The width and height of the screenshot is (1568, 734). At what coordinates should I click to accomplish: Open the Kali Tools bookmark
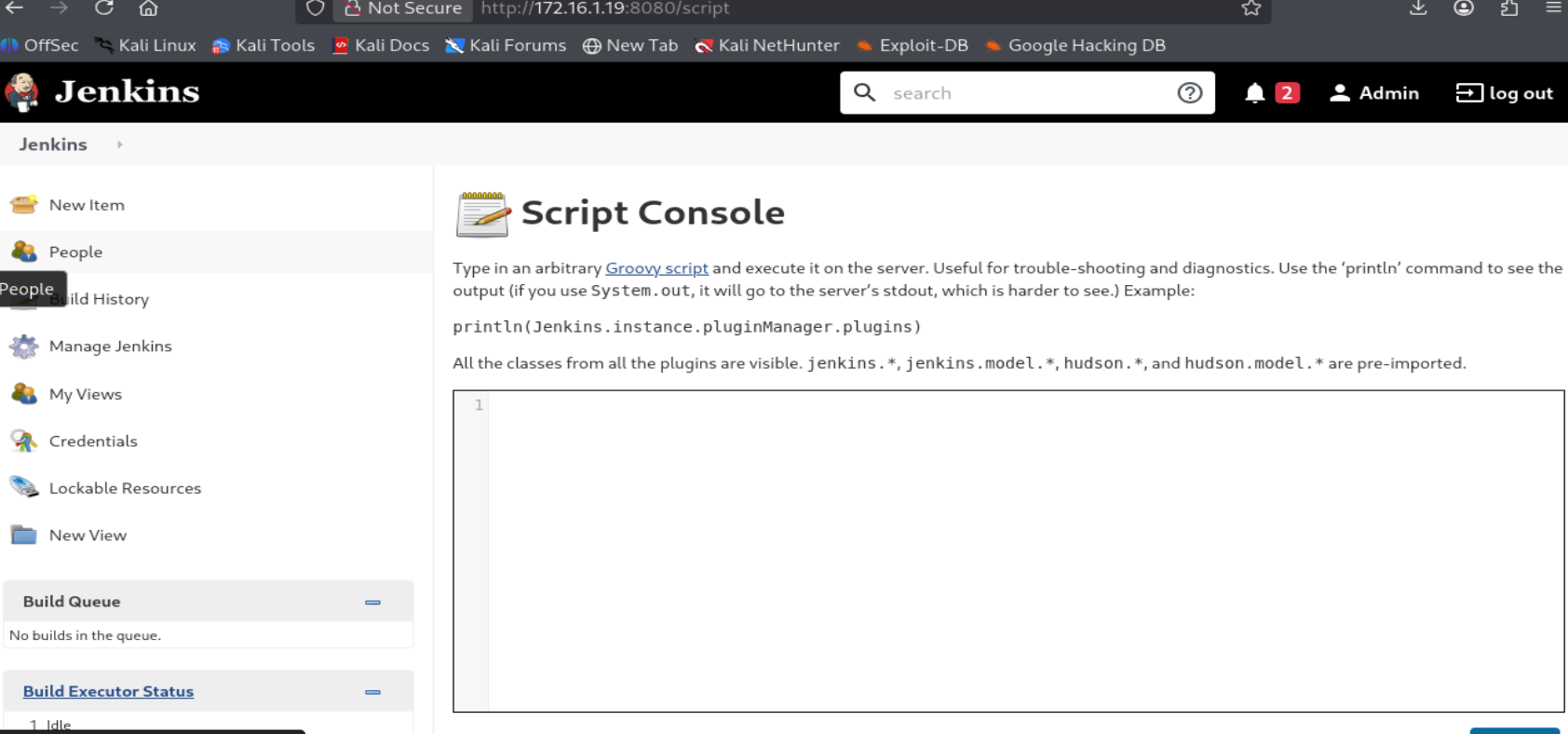coord(264,45)
